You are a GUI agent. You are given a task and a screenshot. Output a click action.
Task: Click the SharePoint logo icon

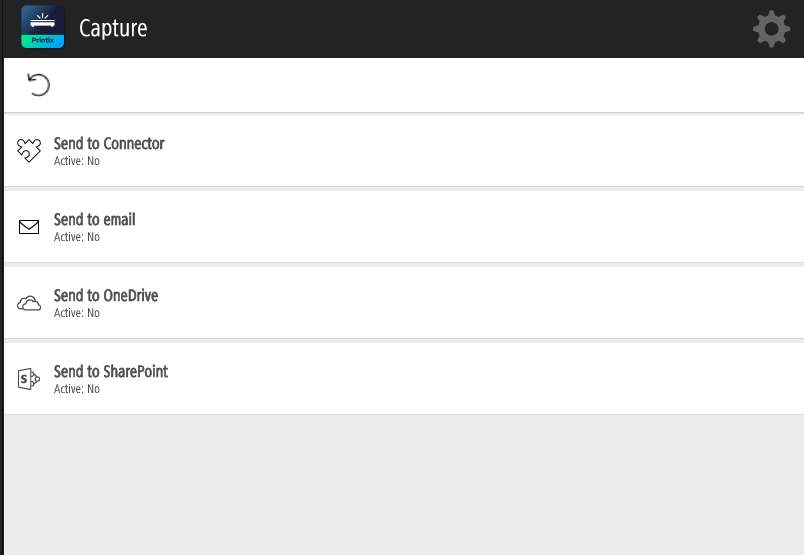click(x=29, y=379)
